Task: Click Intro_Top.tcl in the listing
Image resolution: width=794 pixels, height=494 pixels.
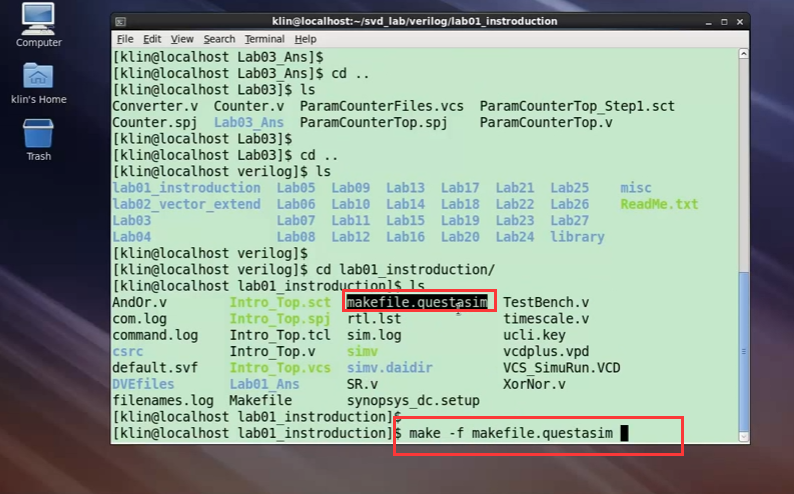Action: (x=280, y=335)
